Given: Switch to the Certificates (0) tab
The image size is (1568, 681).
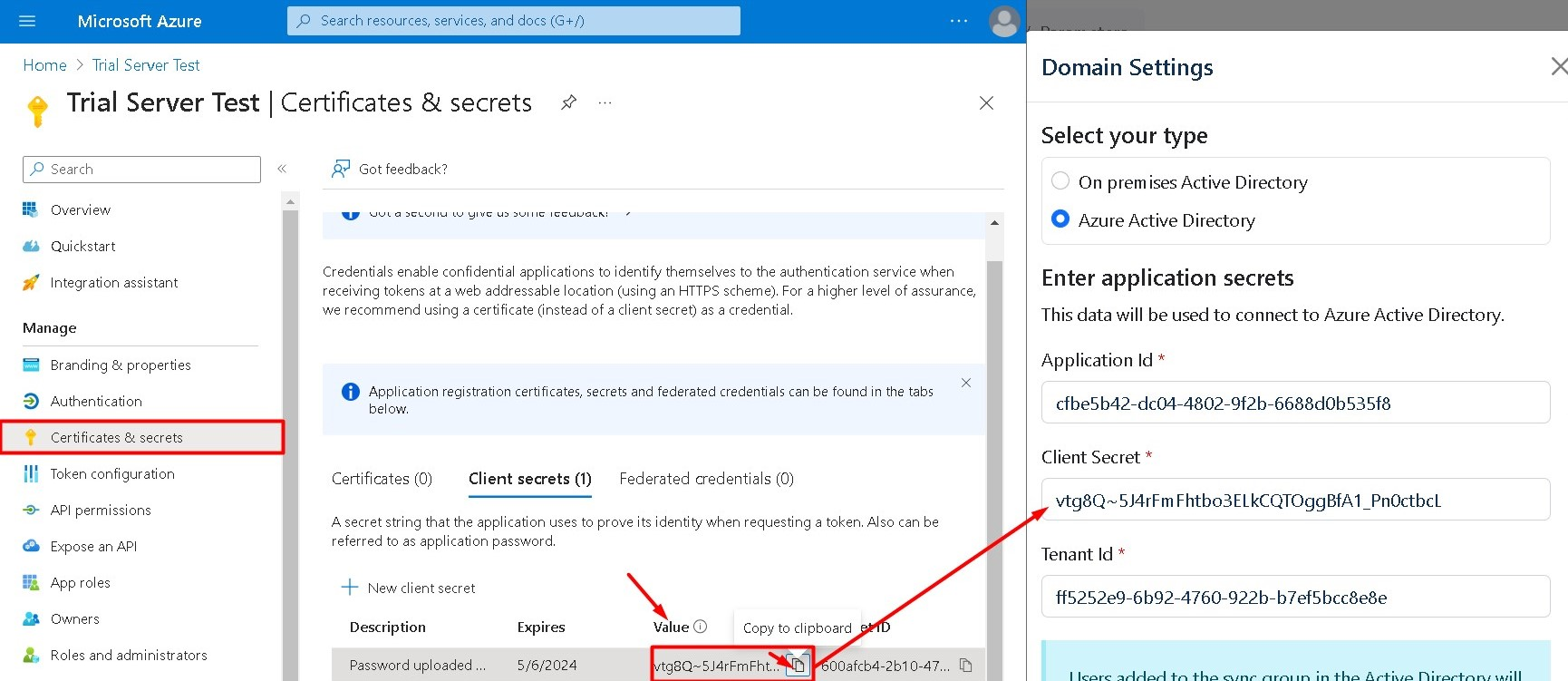Looking at the screenshot, I should [382, 479].
